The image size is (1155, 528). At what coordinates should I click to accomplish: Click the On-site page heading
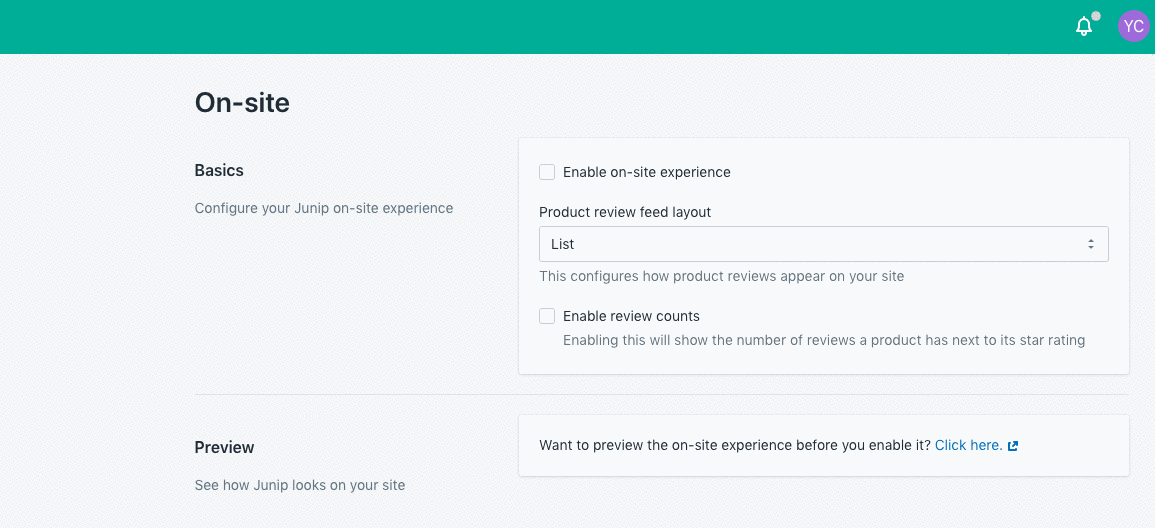click(242, 102)
